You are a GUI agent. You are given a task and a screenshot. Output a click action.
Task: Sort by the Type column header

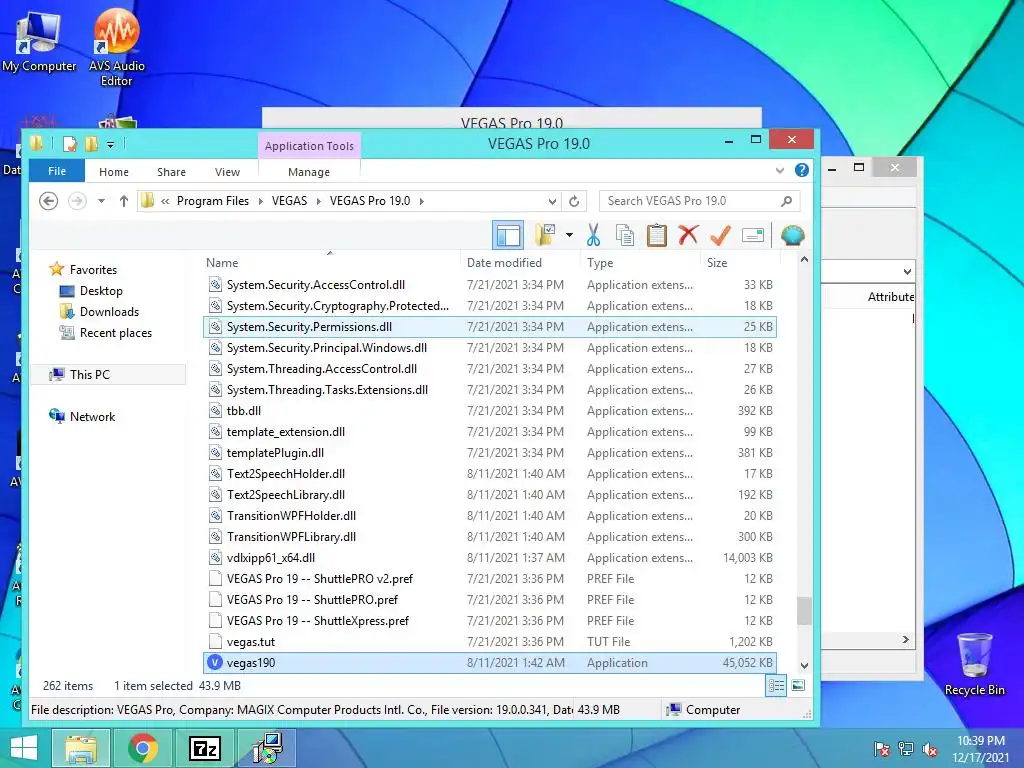640,263
